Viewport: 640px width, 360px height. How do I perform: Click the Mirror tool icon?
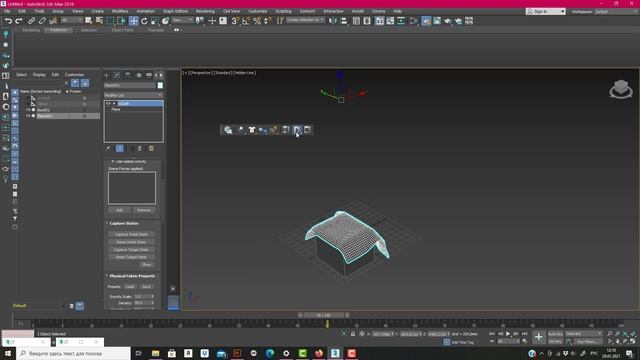pyautogui.click(x=333, y=21)
